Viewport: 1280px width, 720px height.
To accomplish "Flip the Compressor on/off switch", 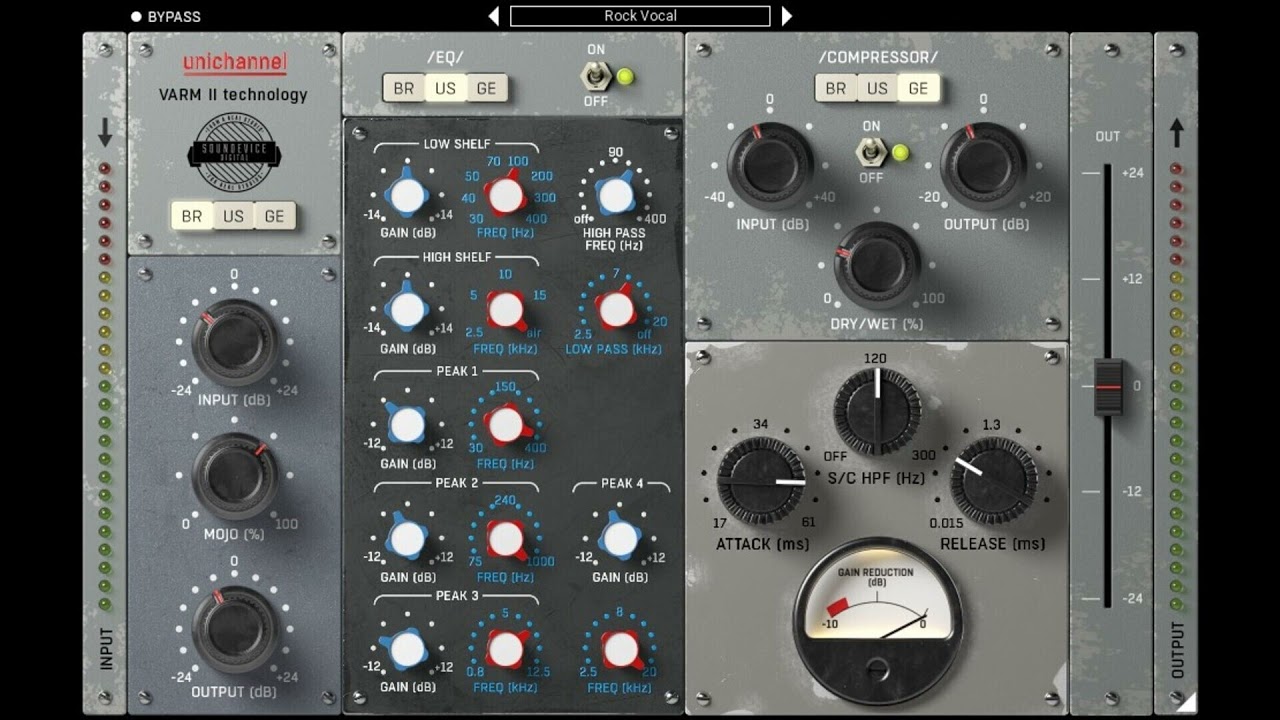I will coord(870,152).
